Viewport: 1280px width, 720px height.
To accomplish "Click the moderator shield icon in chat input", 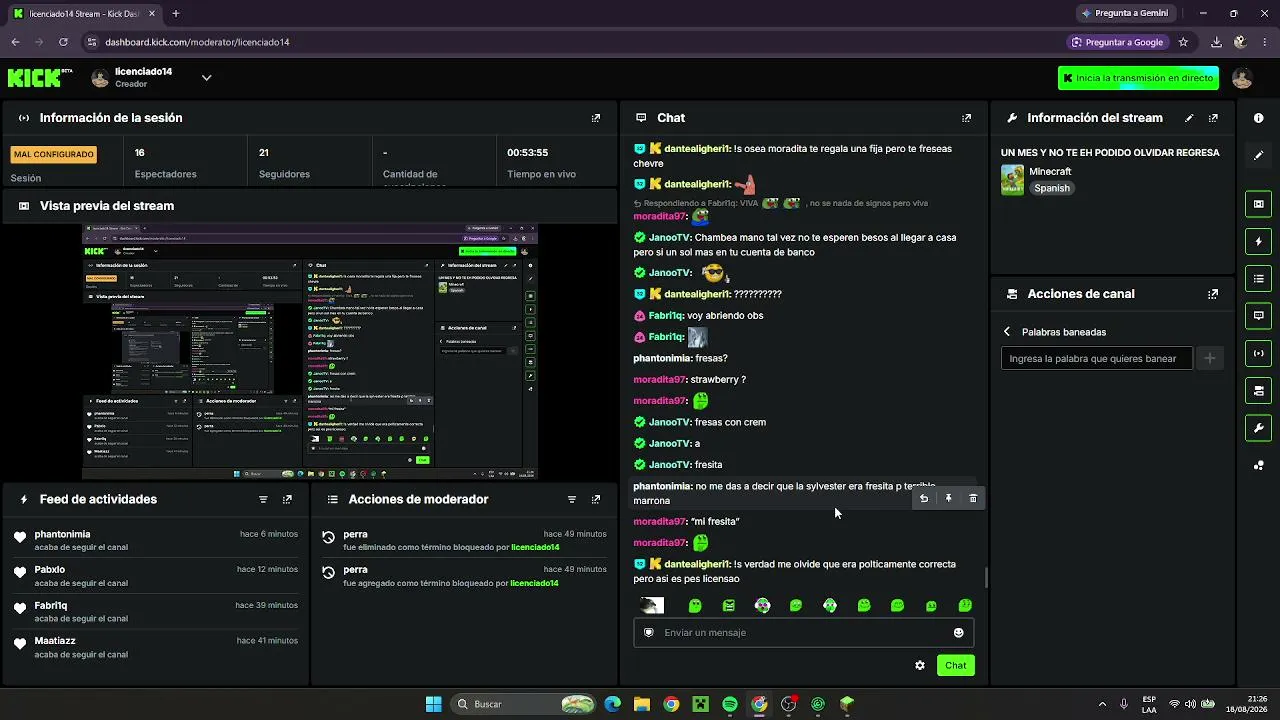I will pyautogui.click(x=648, y=632).
